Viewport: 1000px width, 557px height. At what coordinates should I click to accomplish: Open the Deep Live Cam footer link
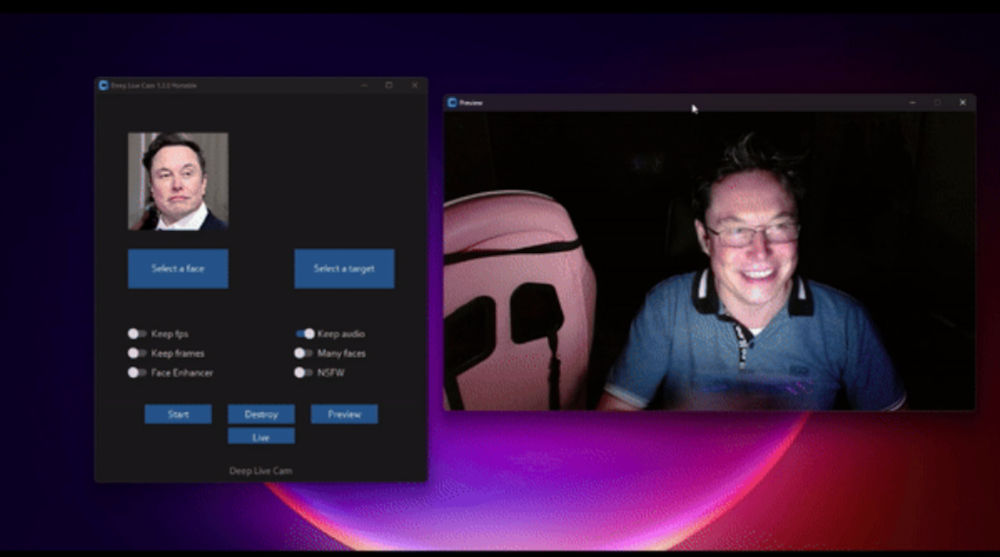[x=261, y=471]
